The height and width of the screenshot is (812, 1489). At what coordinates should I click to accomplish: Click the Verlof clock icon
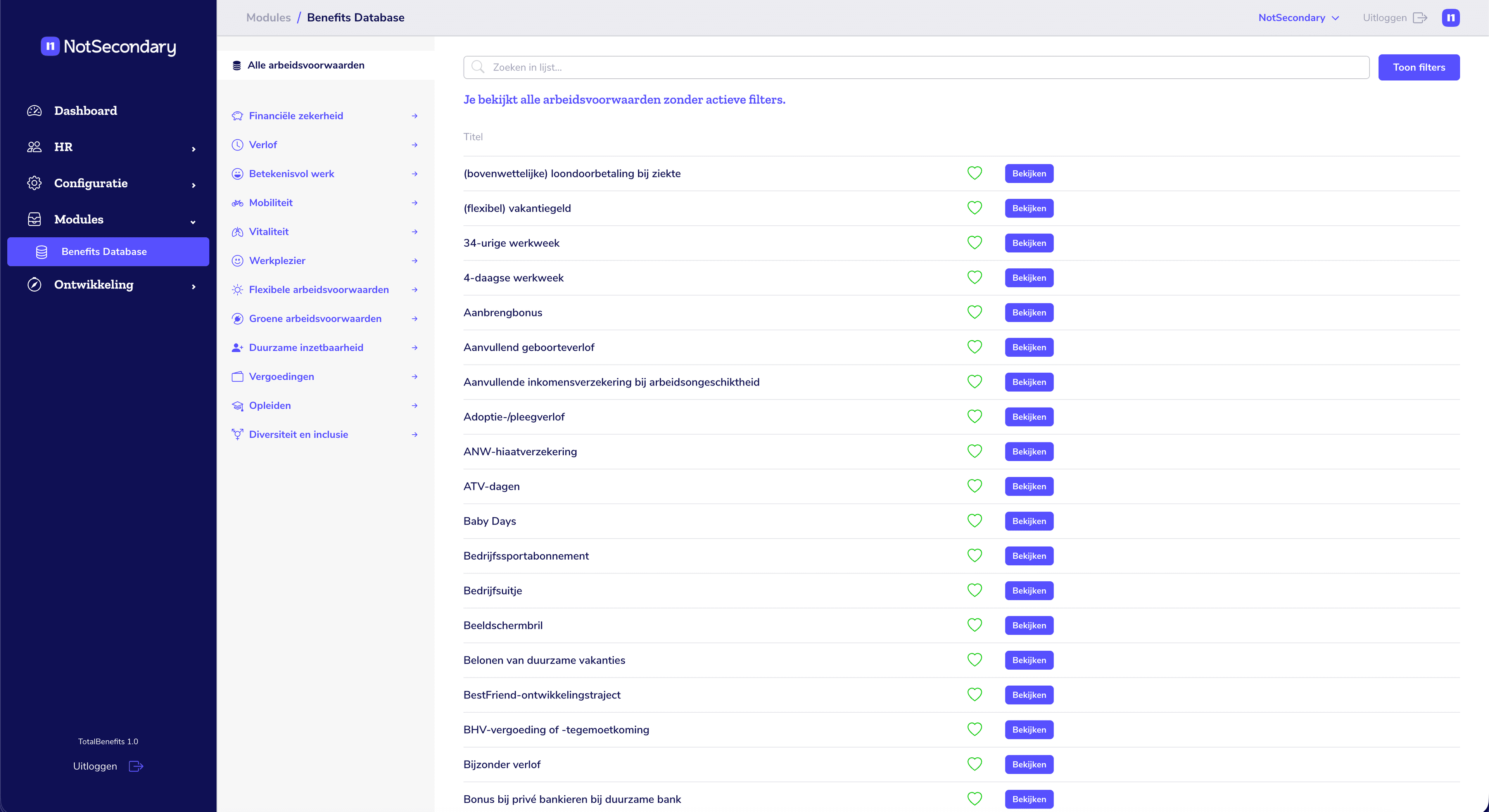238,145
